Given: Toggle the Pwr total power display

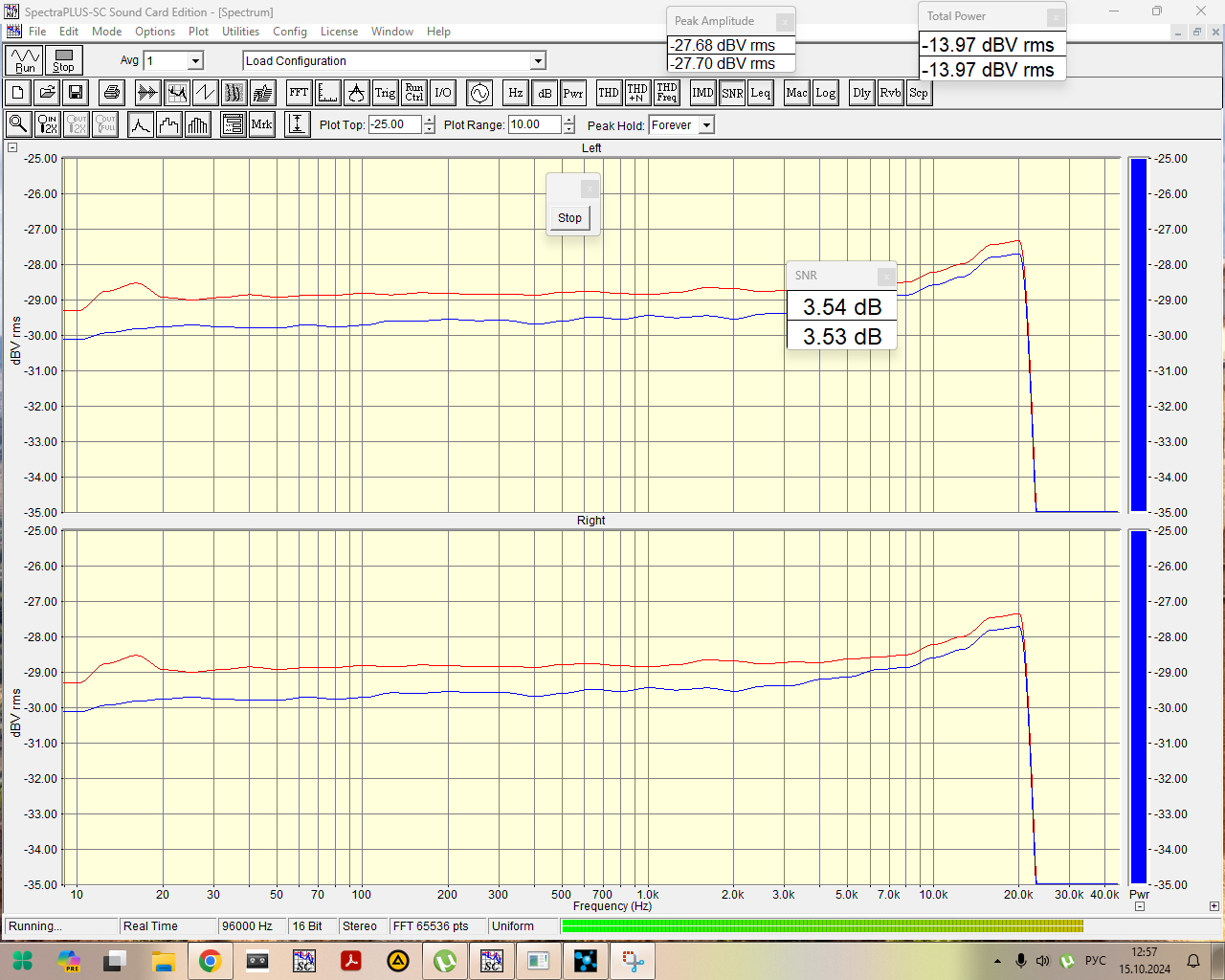Looking at the screenshot, I should 573,93.
